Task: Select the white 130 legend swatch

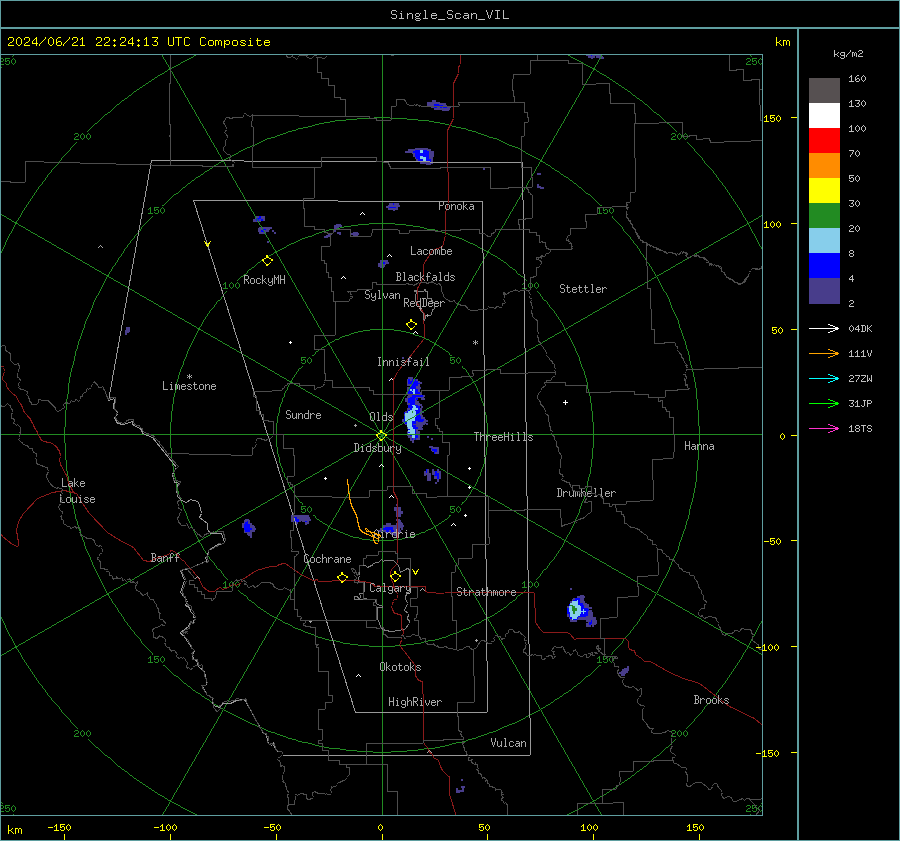Action: tap(824, 115)
